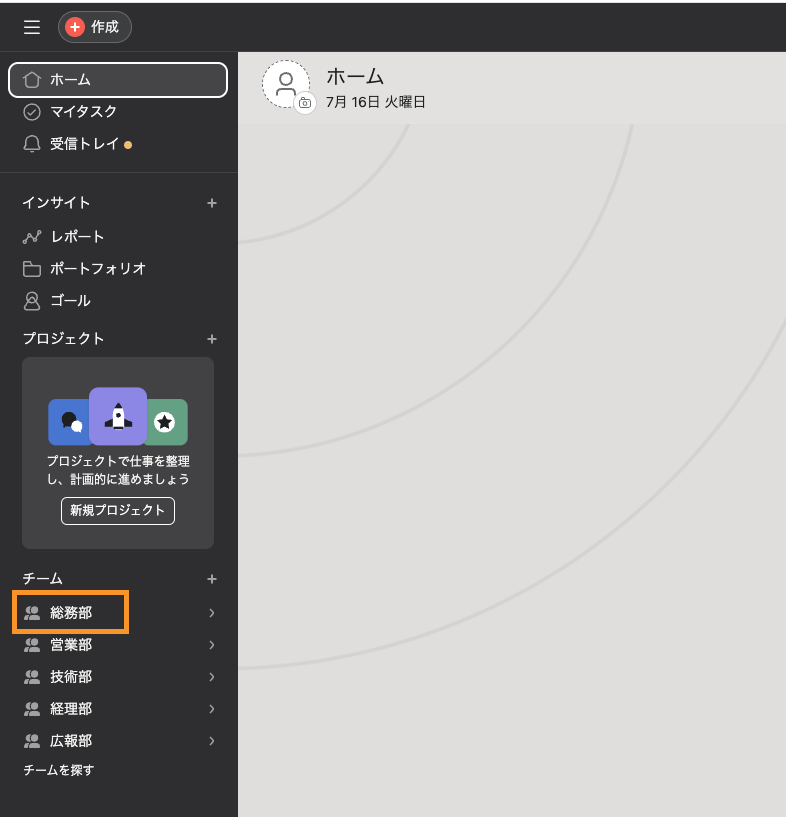This screenshot has height=817, width=786.
Task: Toggle the hamburger sidebar menu
Action: pos(32,27)
